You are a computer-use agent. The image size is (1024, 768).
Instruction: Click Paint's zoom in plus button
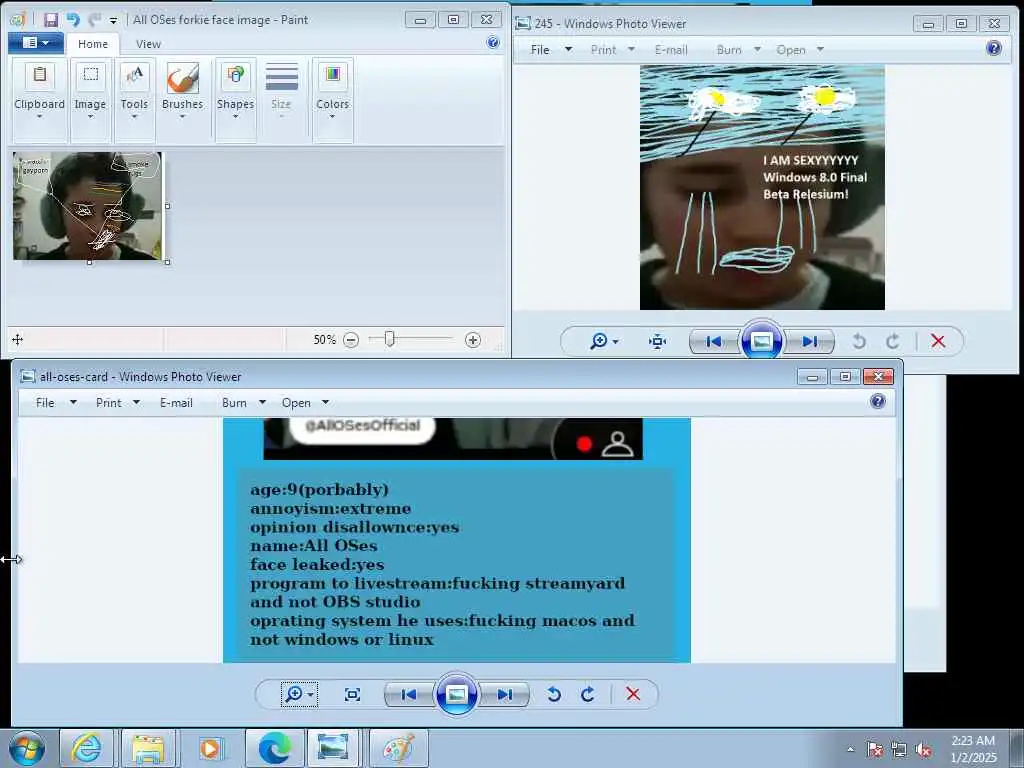pyautogui.click(x=473, y=340)
